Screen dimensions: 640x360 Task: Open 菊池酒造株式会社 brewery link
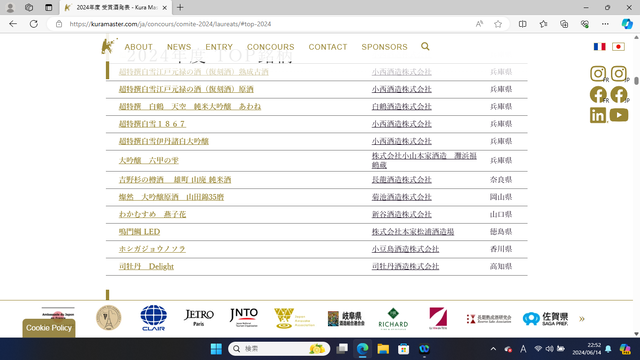click(x=402, y=197)
